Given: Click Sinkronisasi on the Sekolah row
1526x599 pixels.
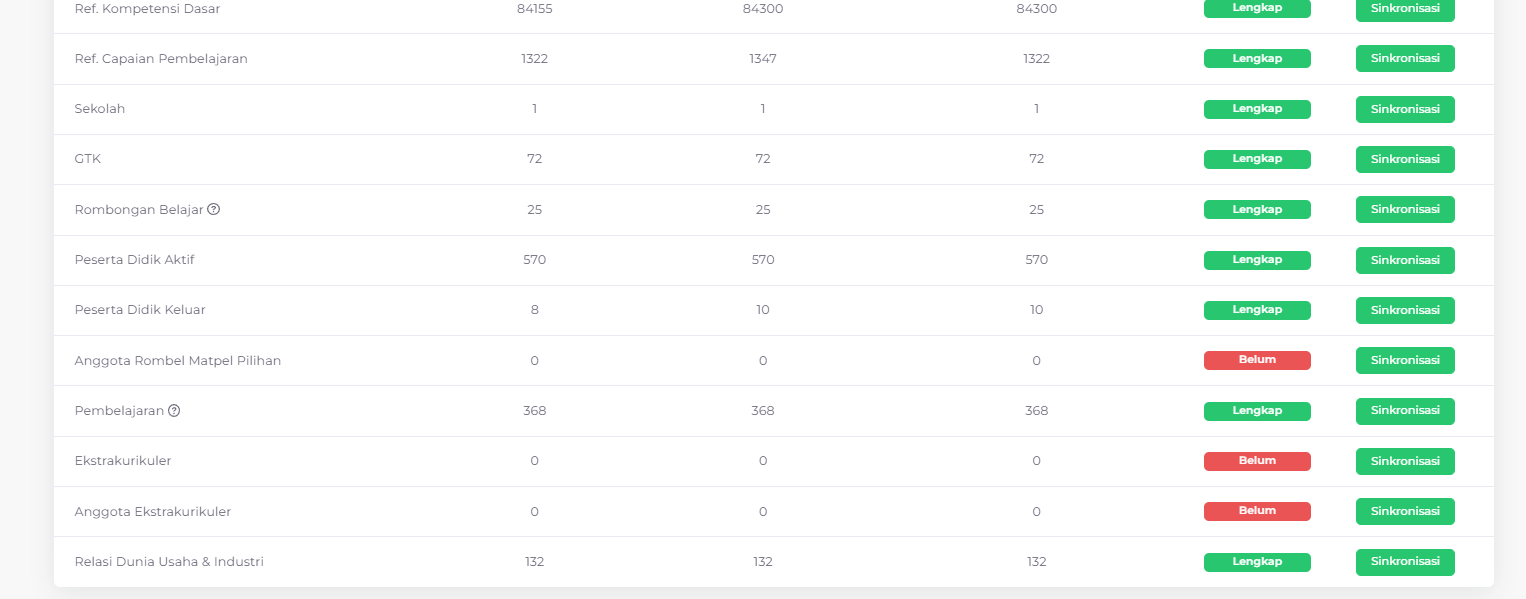Looking at the screenshot, I should tap(1405, 109).
